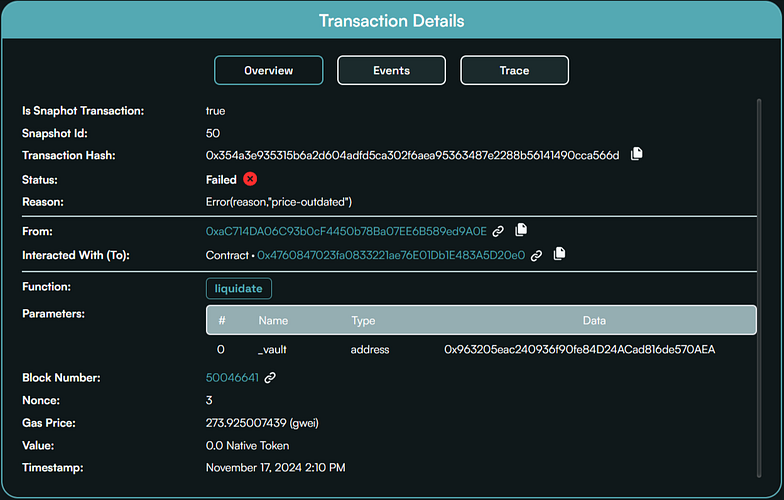Click the 'Transaction Hash:' label
This screenshot has width=784, height=500.
click(x=68, y=156)
